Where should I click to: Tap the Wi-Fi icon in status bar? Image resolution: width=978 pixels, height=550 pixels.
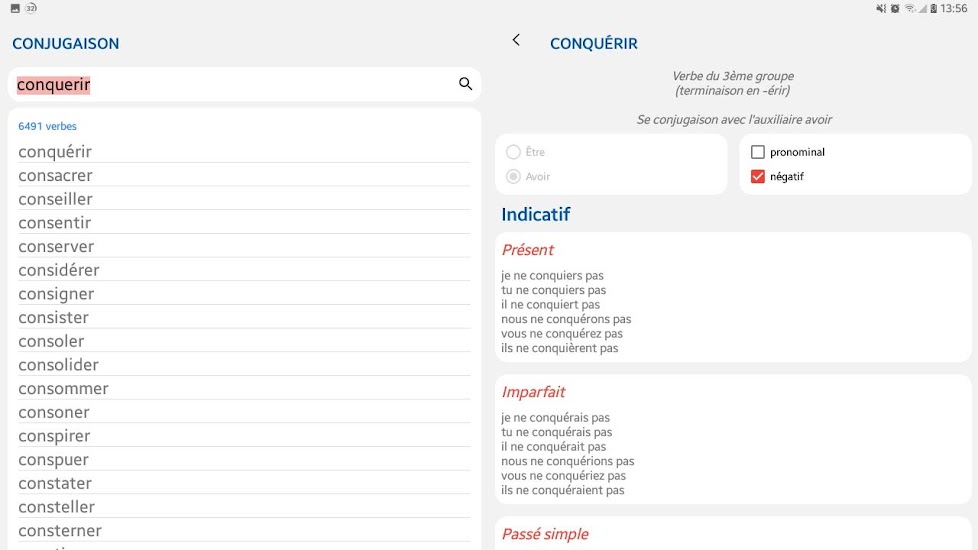point(910,8)
